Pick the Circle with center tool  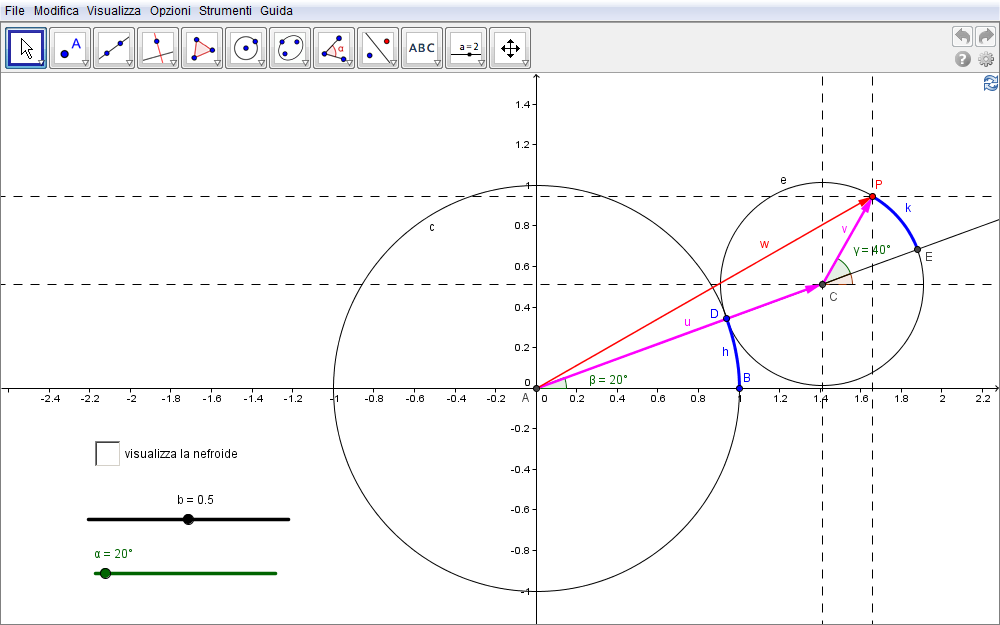pyautogui.click(x=246, y=47)
